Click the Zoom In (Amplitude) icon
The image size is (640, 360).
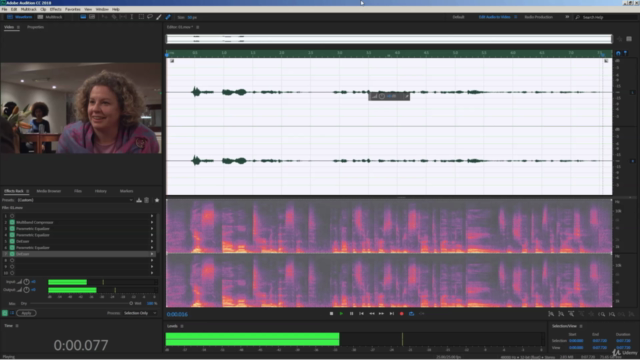(551, 314)
